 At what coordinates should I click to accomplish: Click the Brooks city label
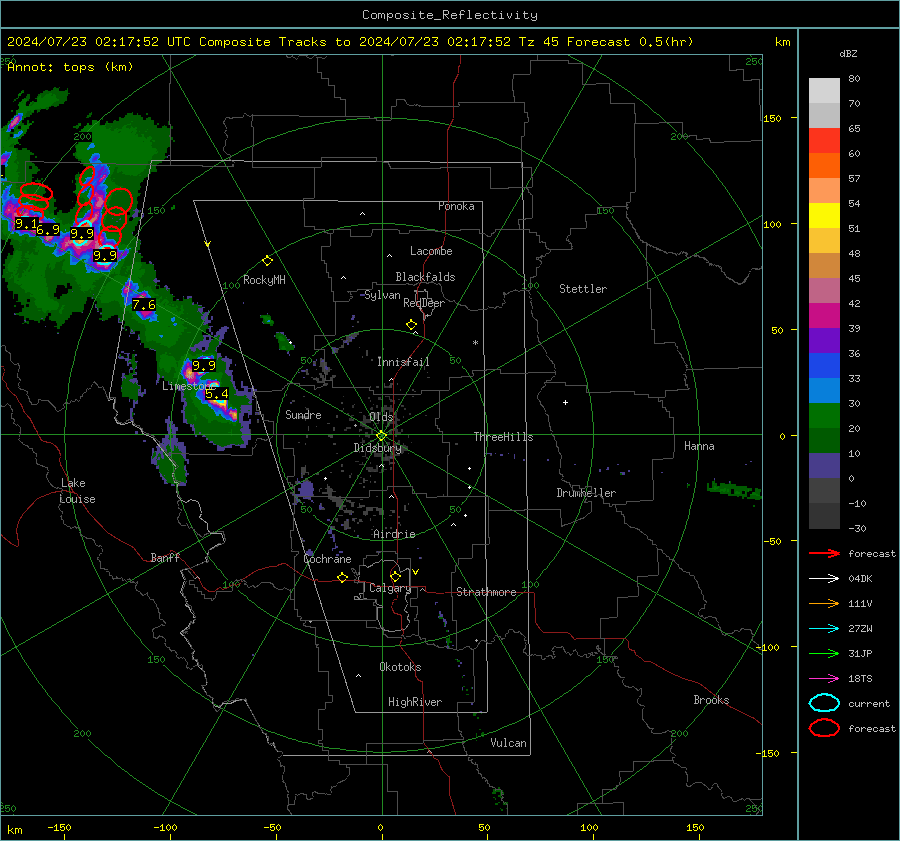pos(711,700)
